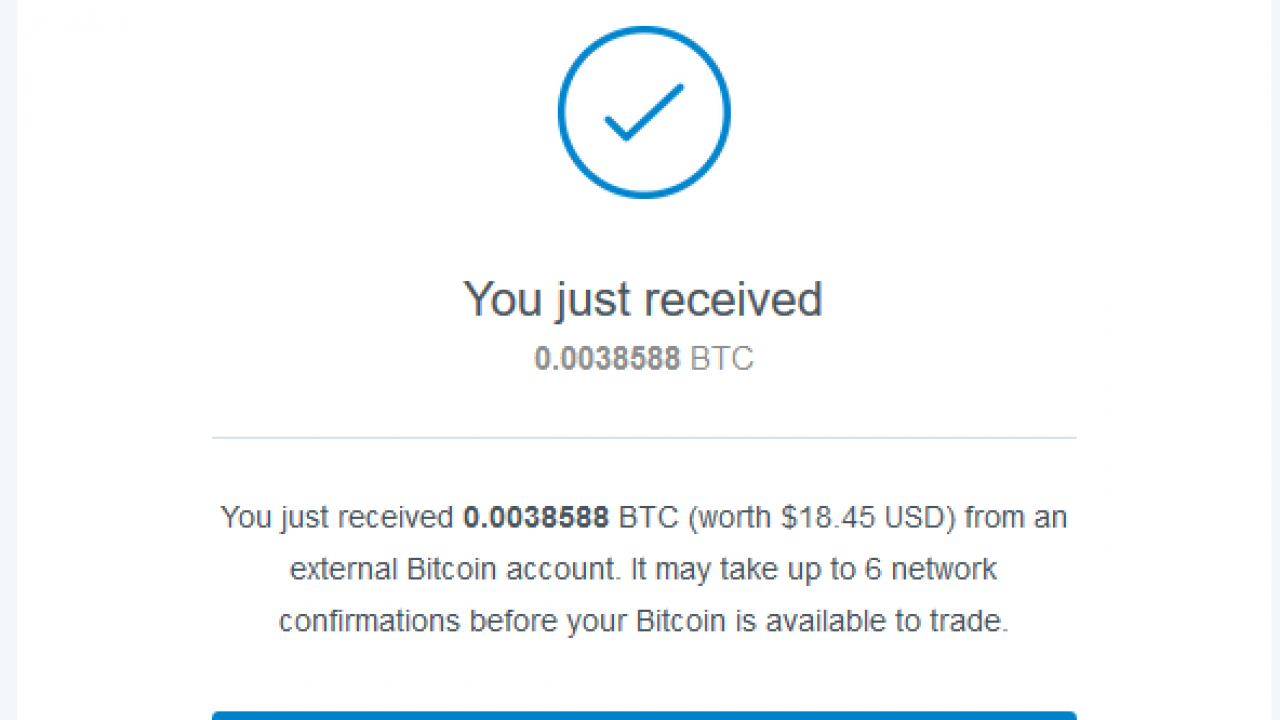
Task: Click the blue checkmark circle icon
Action: [644, 112]
